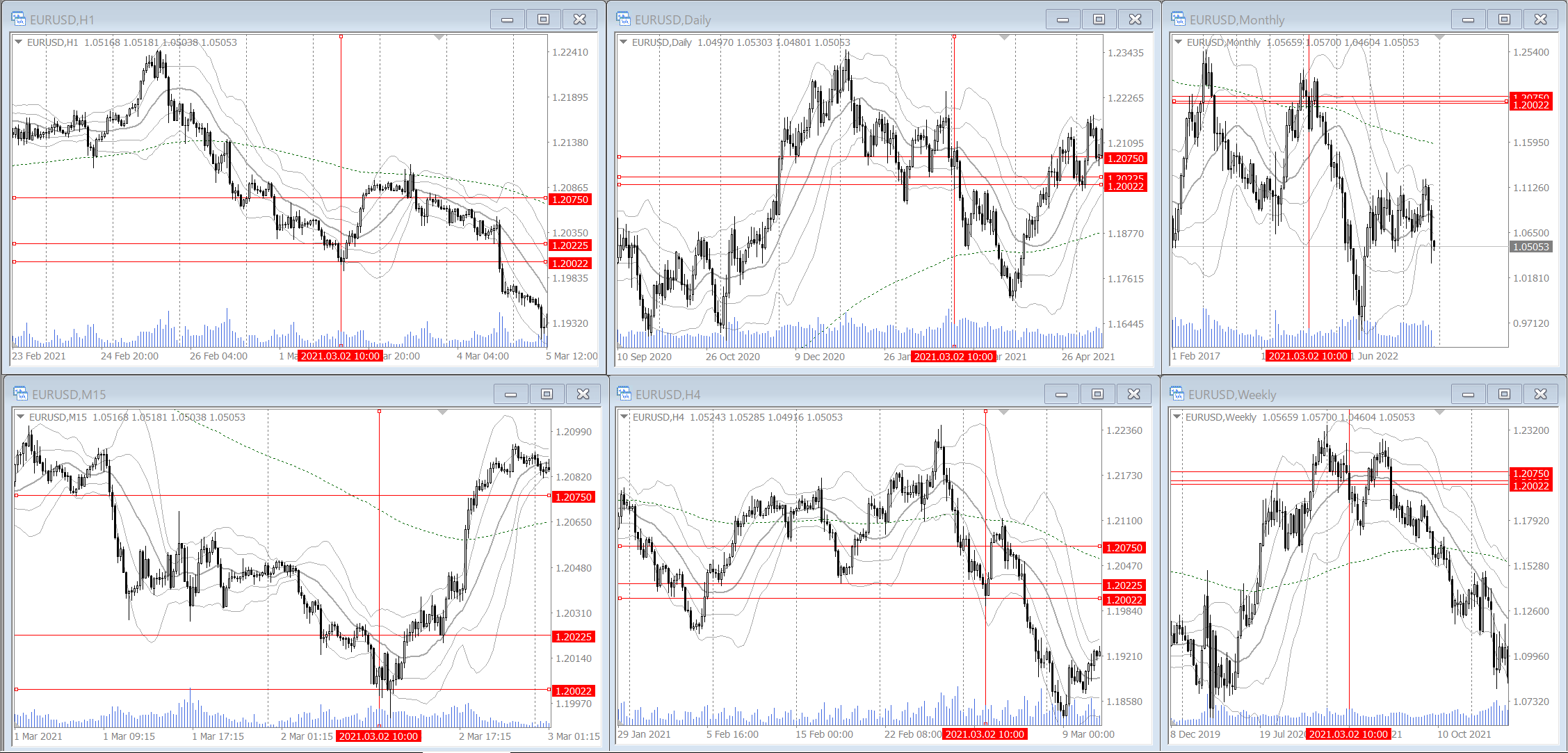The height and width of the screenshot is (753, 1568).
Task: Close the EURUSD,Weekly chart window
Action: (1540, 394)
